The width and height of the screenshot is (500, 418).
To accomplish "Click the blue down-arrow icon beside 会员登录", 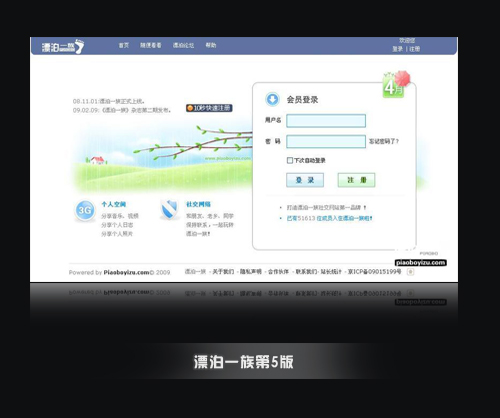I will point(272,99).
